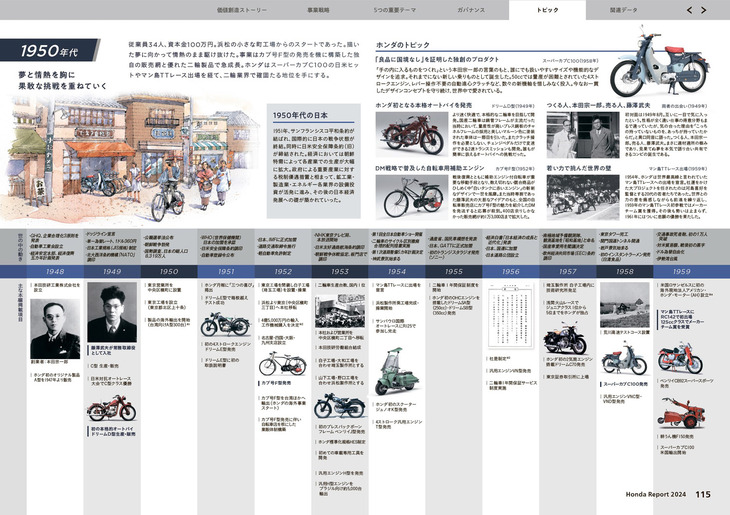Click the カブF型発売 caption in 1952 column
This screenshot has height=515, width=730.
276,383
